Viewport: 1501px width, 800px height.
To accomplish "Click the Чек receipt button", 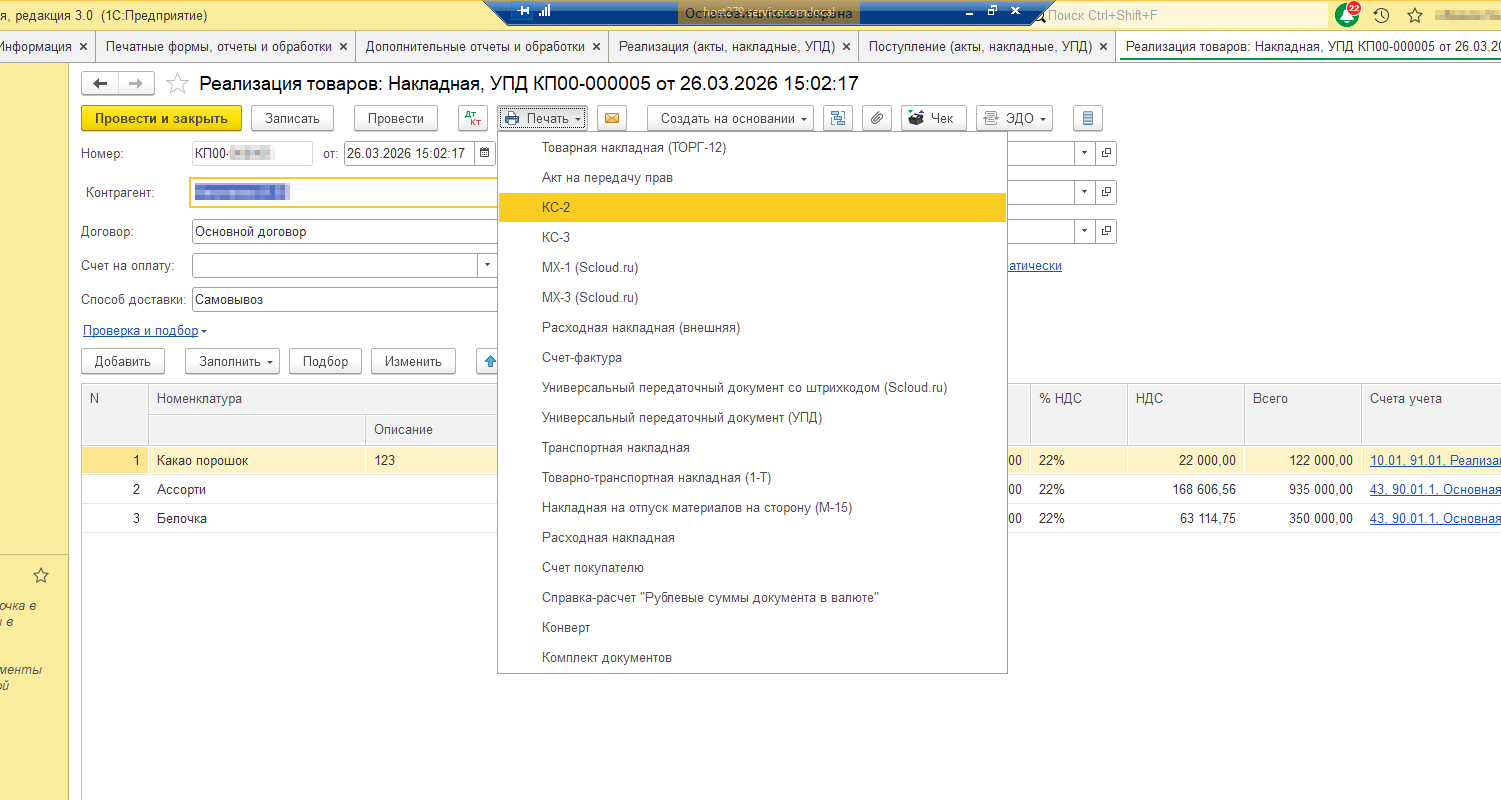I will point(932,118).
